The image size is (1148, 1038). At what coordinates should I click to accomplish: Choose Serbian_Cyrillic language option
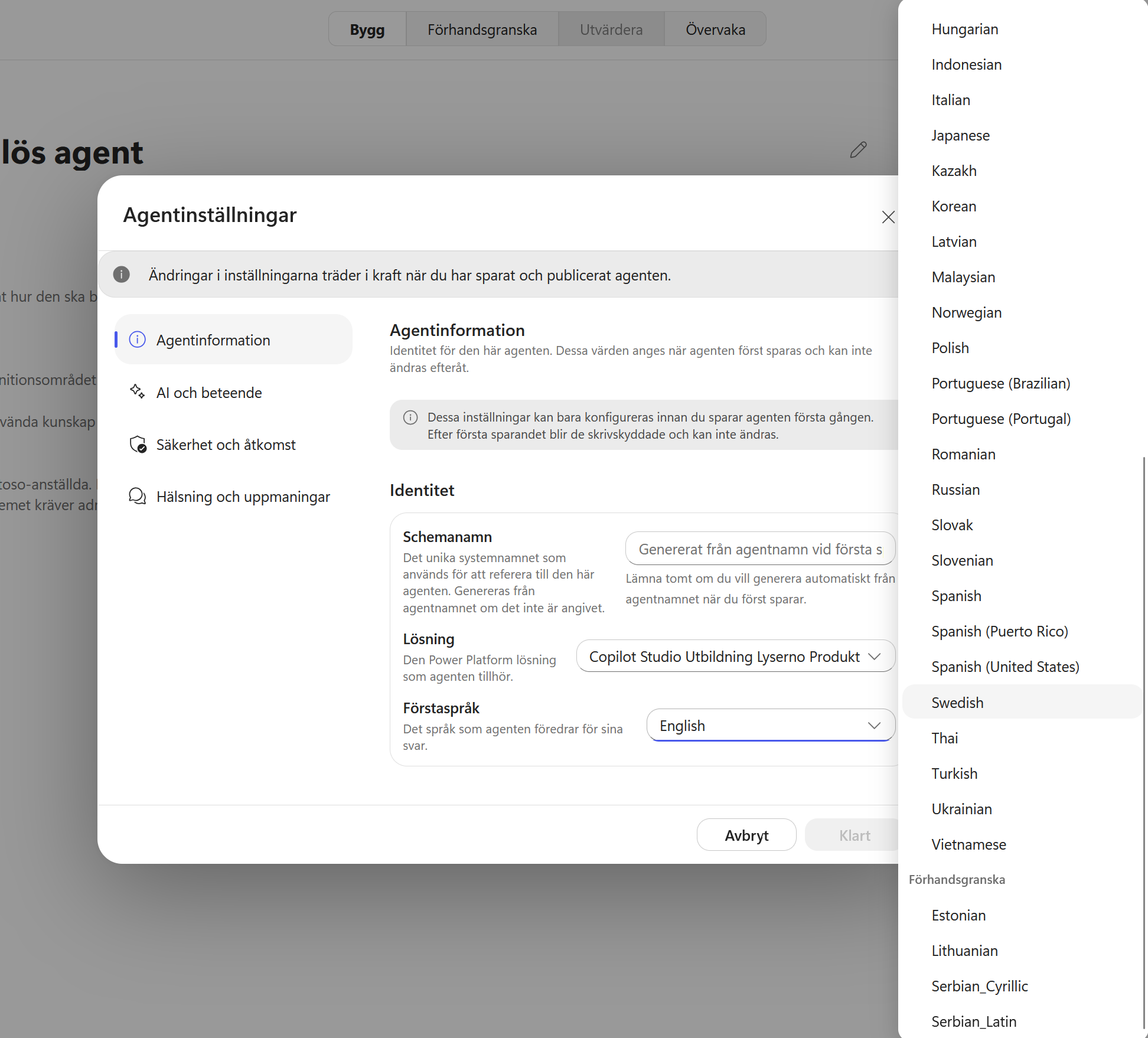[1022, 986]
